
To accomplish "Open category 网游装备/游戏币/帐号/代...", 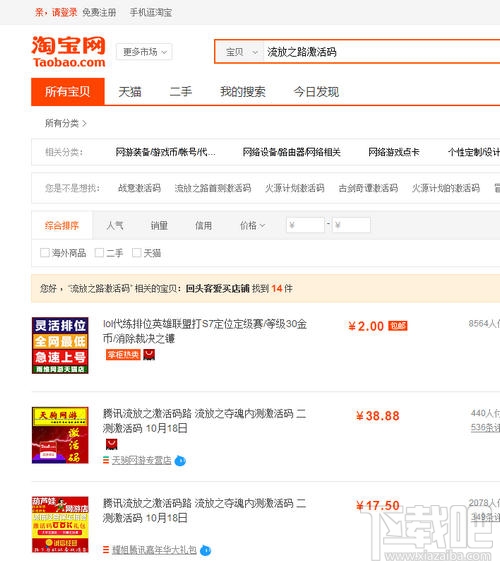I will tap(165, 152).
